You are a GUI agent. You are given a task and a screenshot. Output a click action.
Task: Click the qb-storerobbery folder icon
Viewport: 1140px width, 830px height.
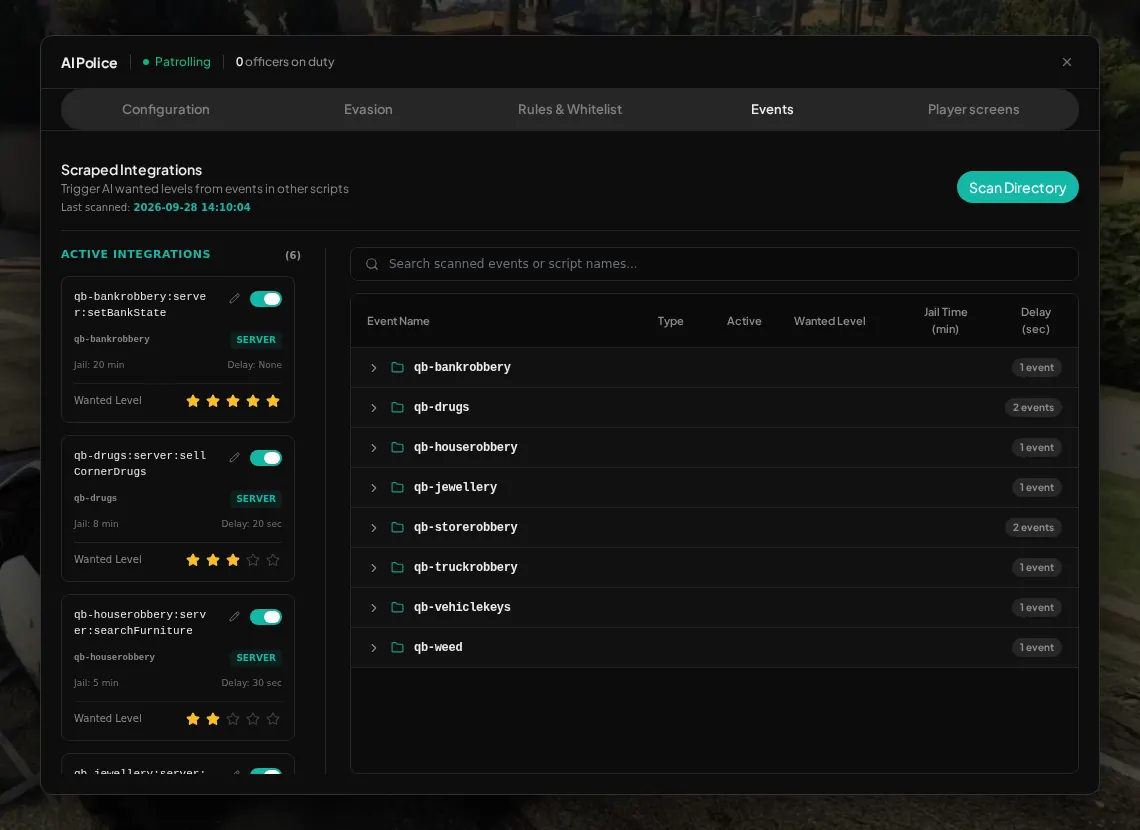[397, 527]
